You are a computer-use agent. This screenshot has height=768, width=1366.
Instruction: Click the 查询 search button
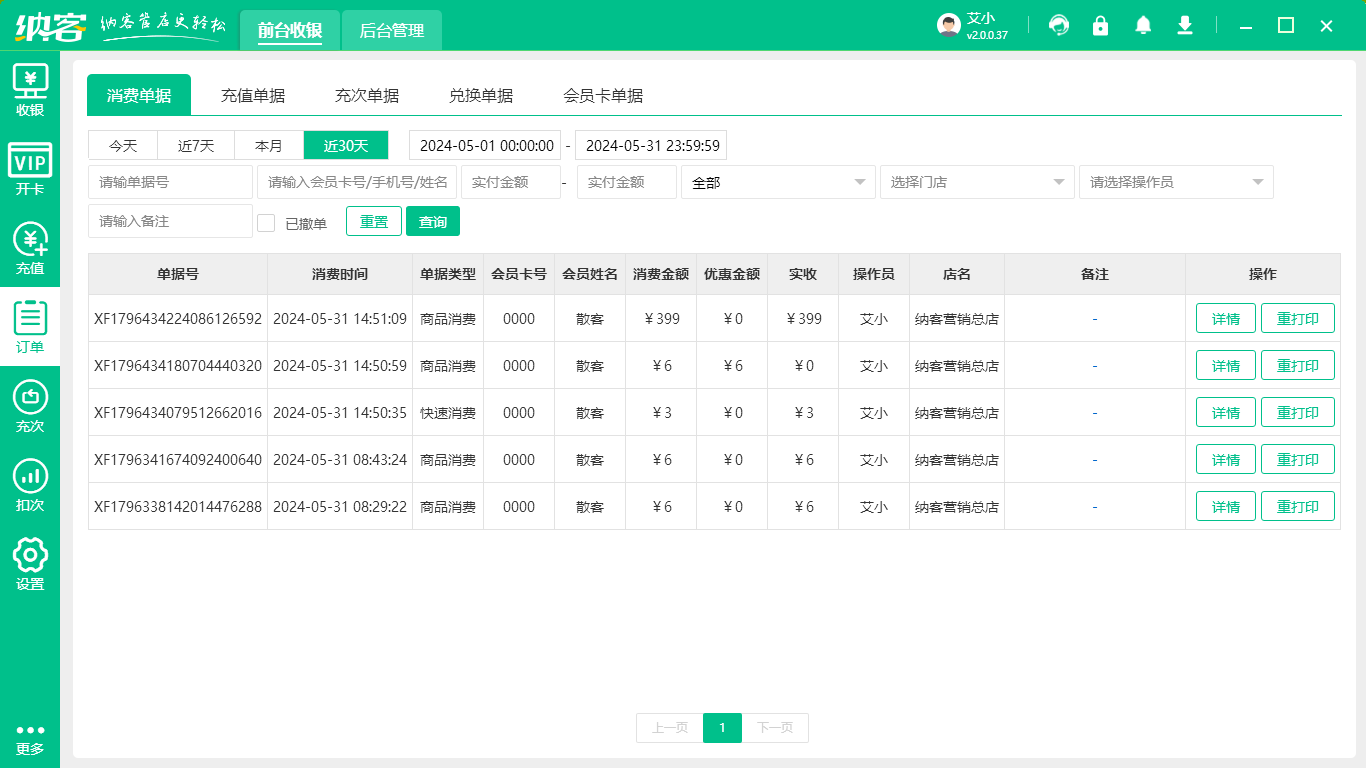pos(433,222)
